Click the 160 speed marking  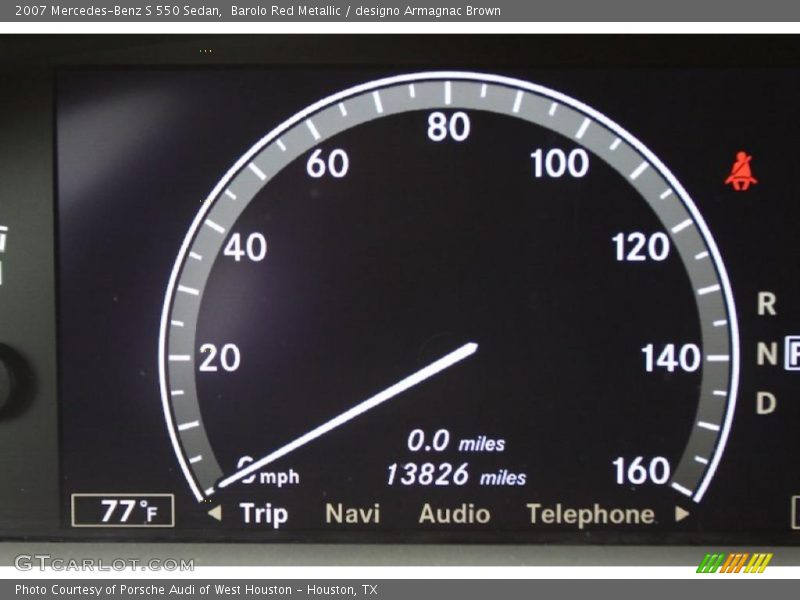point(641,470)
